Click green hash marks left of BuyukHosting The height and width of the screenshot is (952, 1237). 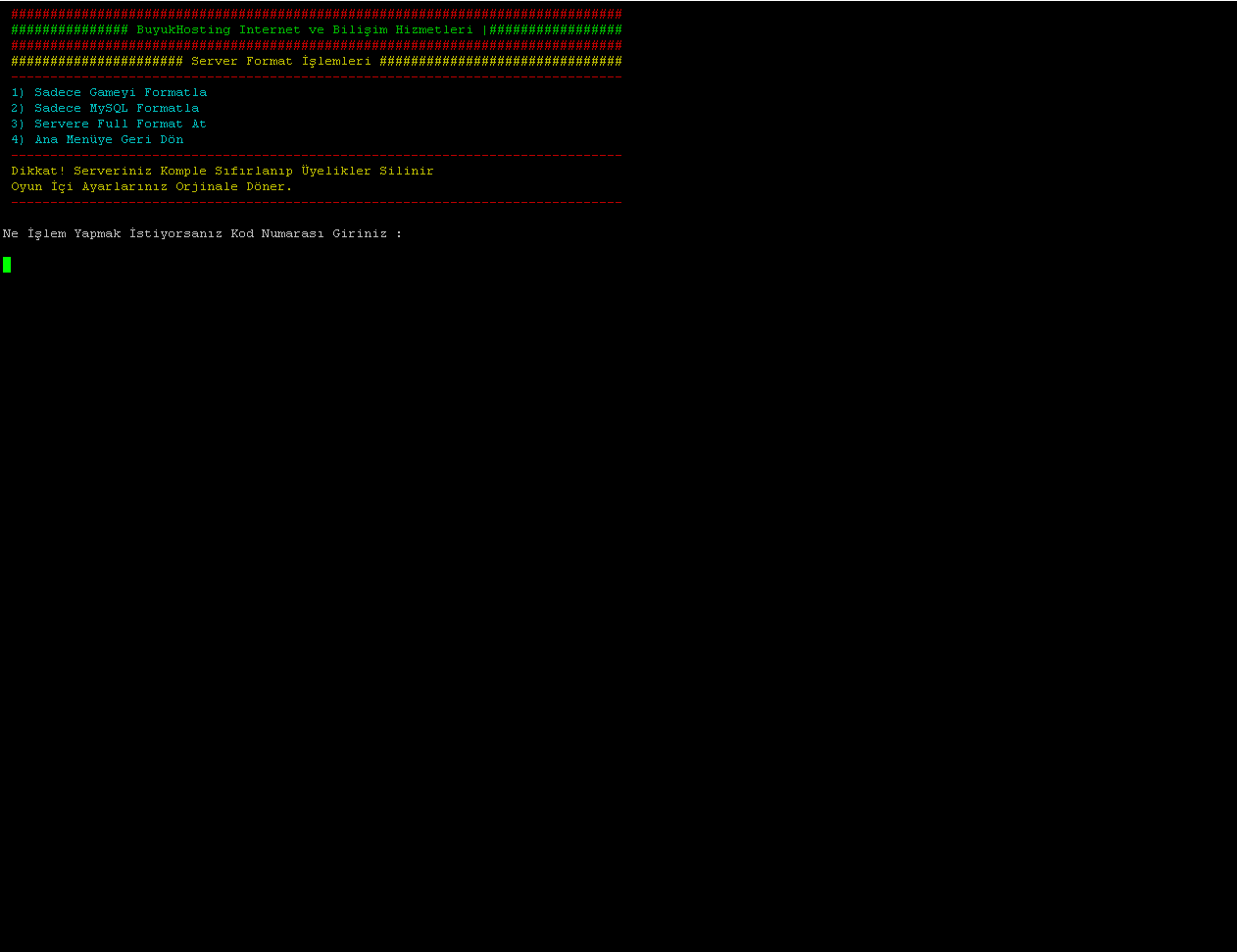pos(69,29)
